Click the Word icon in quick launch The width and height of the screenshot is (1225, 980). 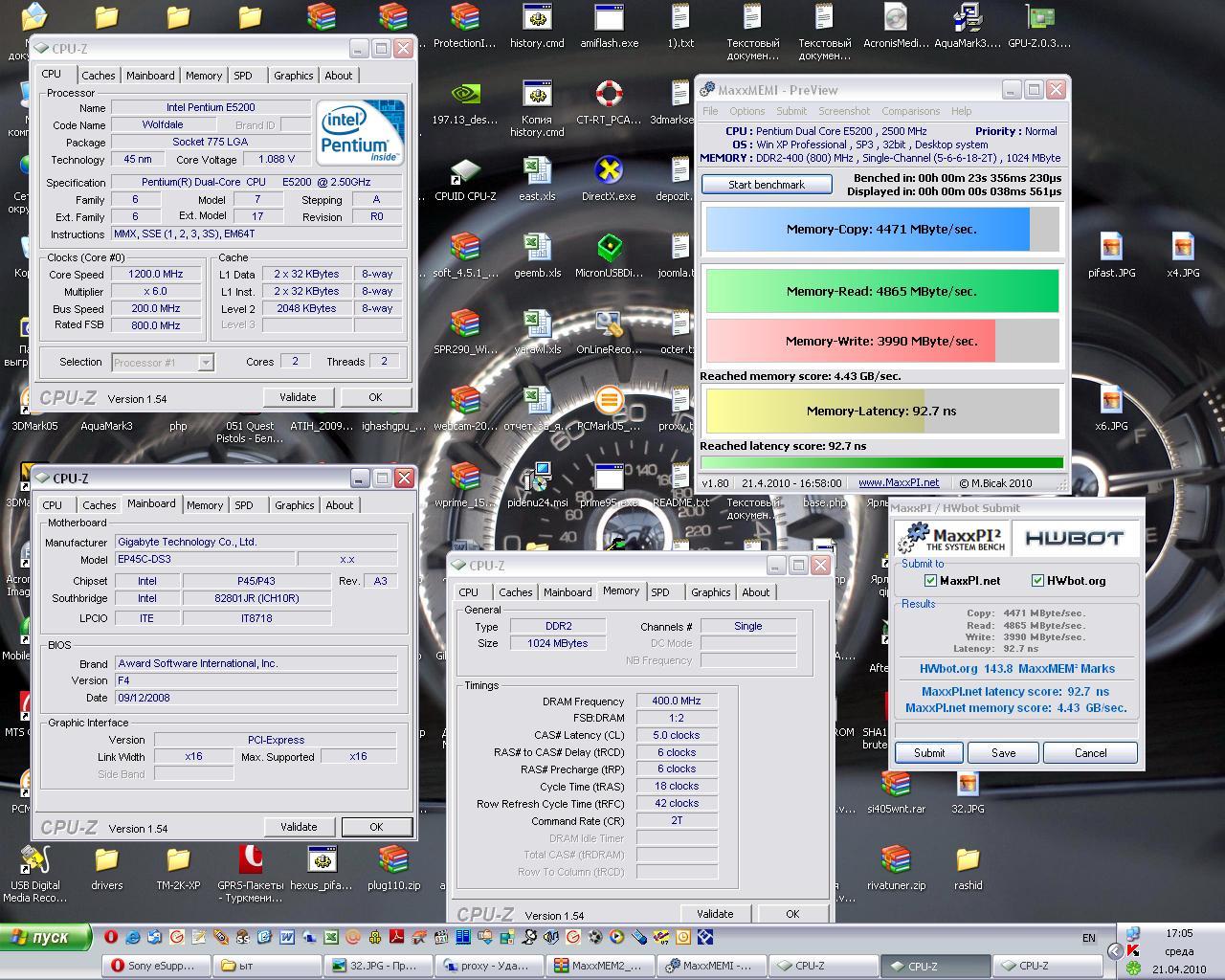coord(286,937)
